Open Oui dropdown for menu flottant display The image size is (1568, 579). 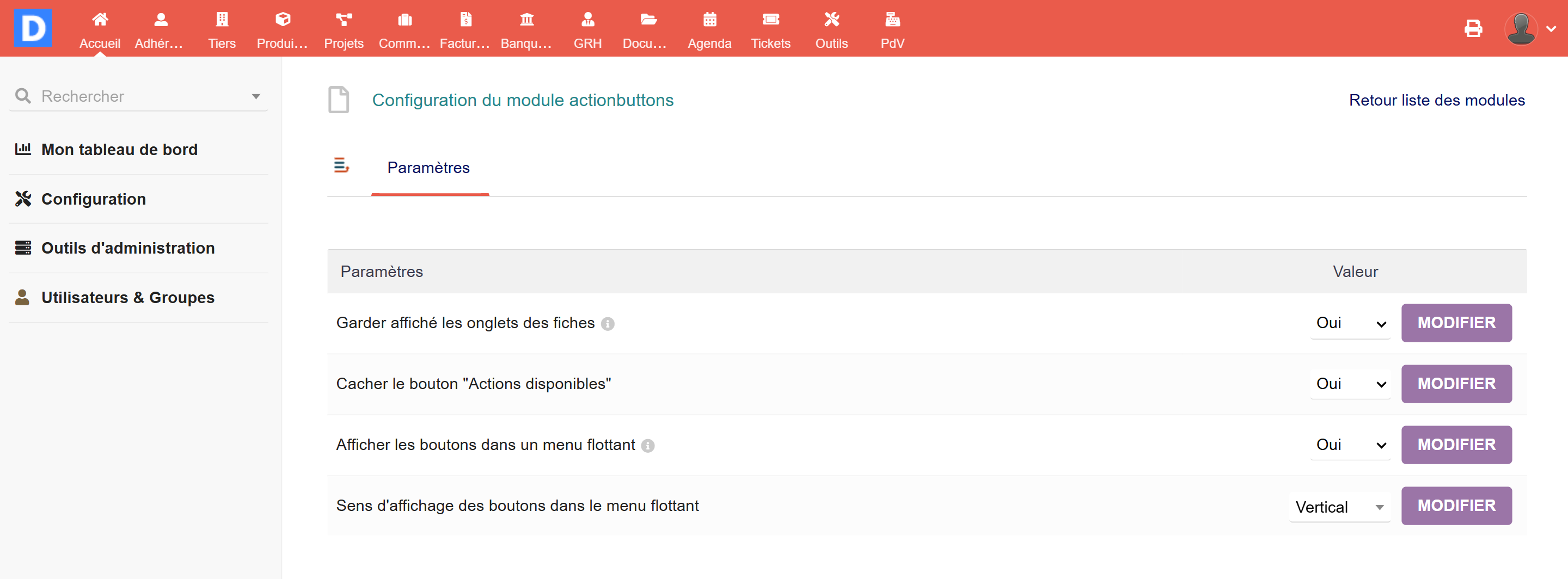[x=1350, y=445]
